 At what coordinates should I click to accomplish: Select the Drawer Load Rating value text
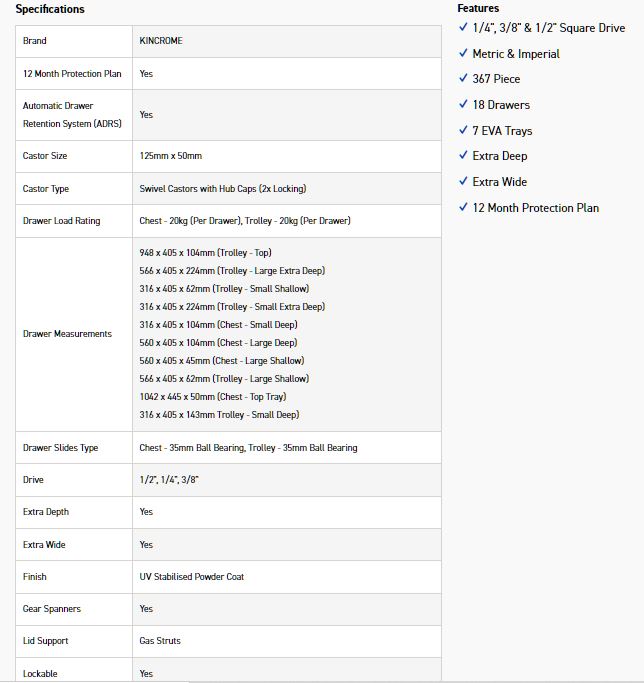click(245, 221)
